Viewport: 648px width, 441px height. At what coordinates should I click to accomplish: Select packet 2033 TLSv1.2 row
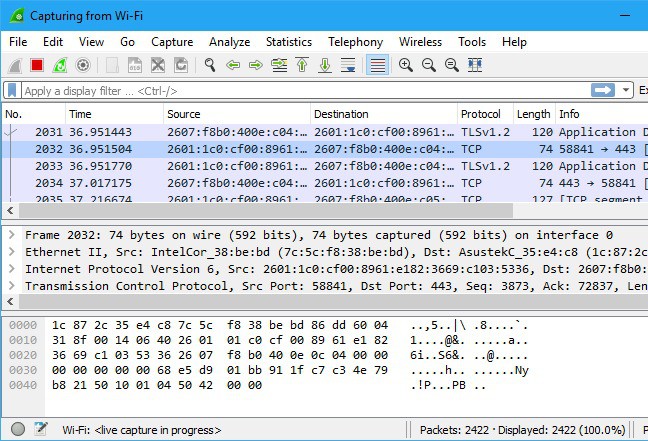[x=325, y=166]
